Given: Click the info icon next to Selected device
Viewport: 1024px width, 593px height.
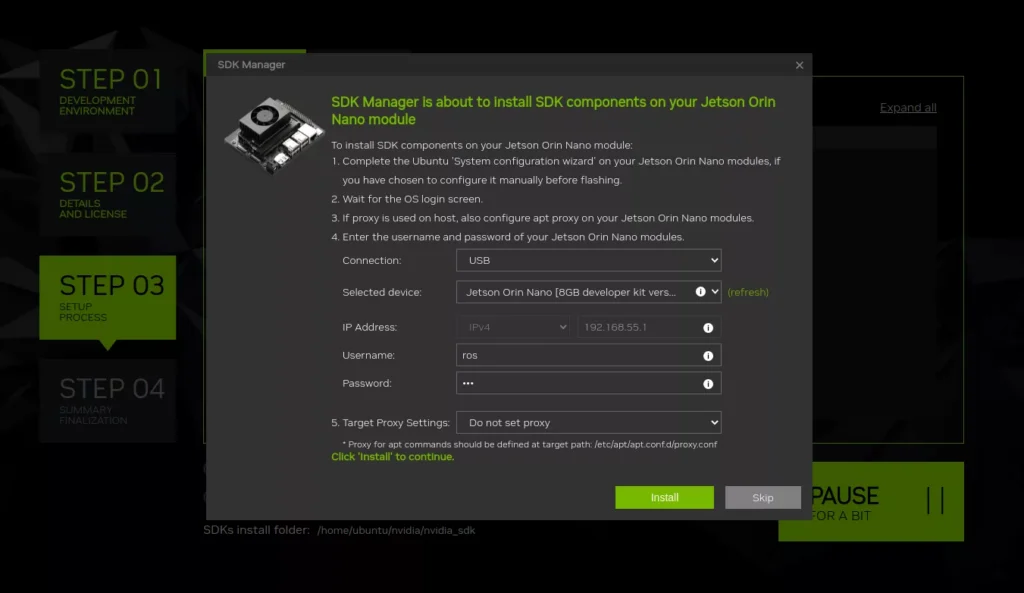Looking at the screenshot, I should click(700, 292).
